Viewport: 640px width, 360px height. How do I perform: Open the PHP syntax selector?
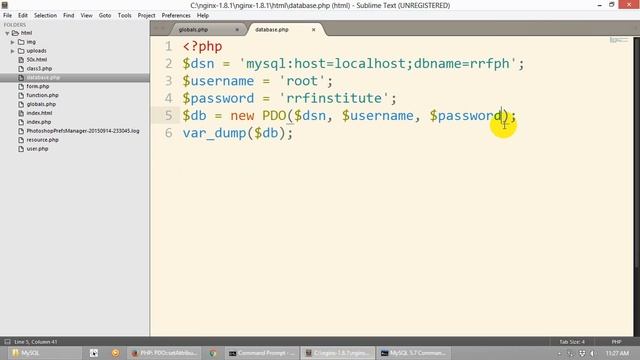616,342
